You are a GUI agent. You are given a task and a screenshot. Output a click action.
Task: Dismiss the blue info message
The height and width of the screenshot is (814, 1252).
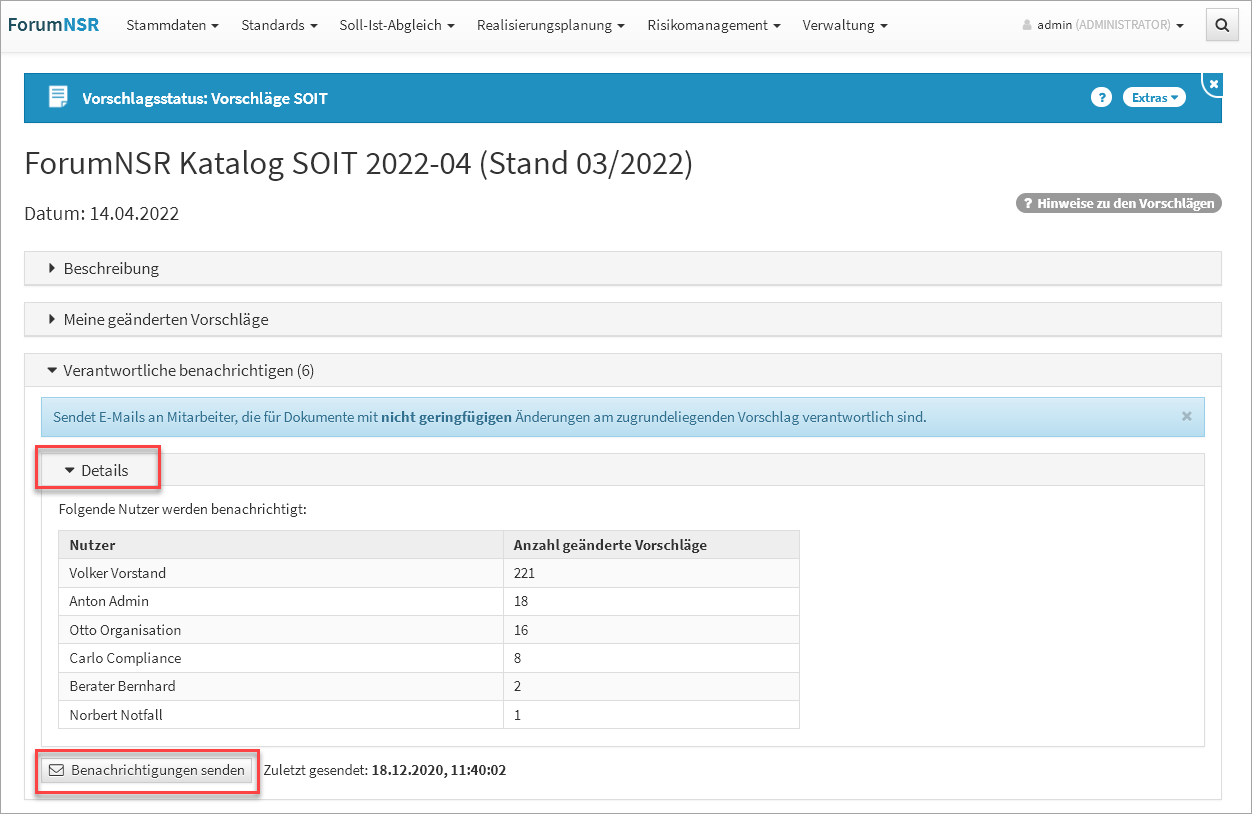coord(1186,416)
